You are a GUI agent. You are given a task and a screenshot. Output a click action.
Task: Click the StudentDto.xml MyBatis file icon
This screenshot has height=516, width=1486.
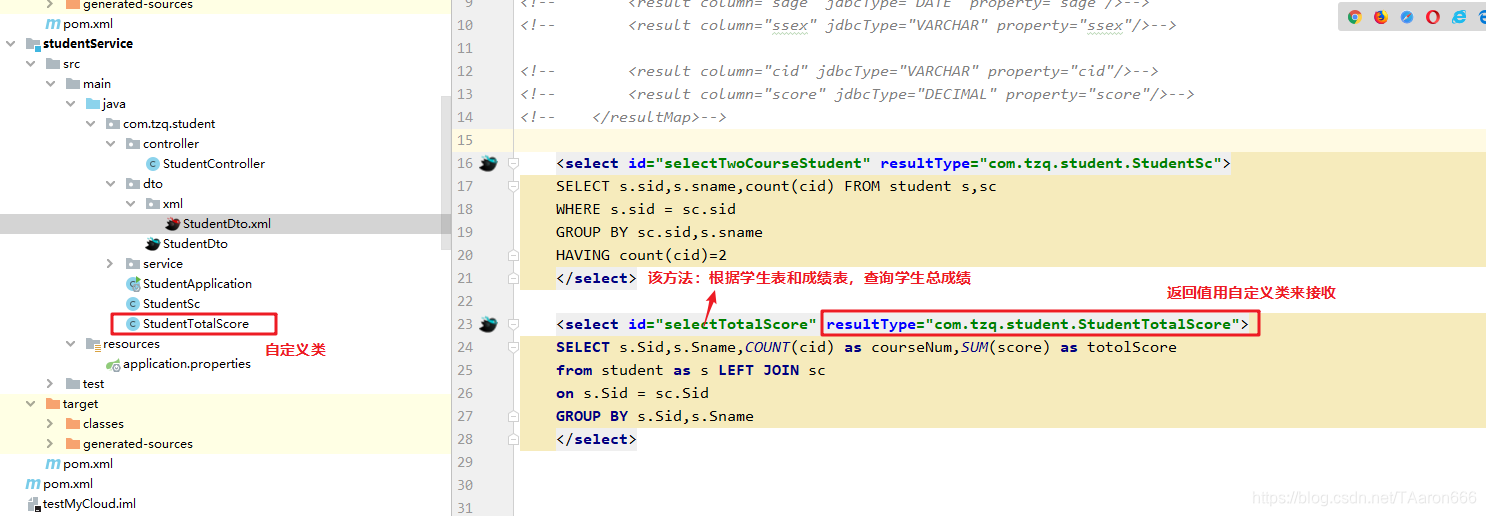click(x=172, y=224)
